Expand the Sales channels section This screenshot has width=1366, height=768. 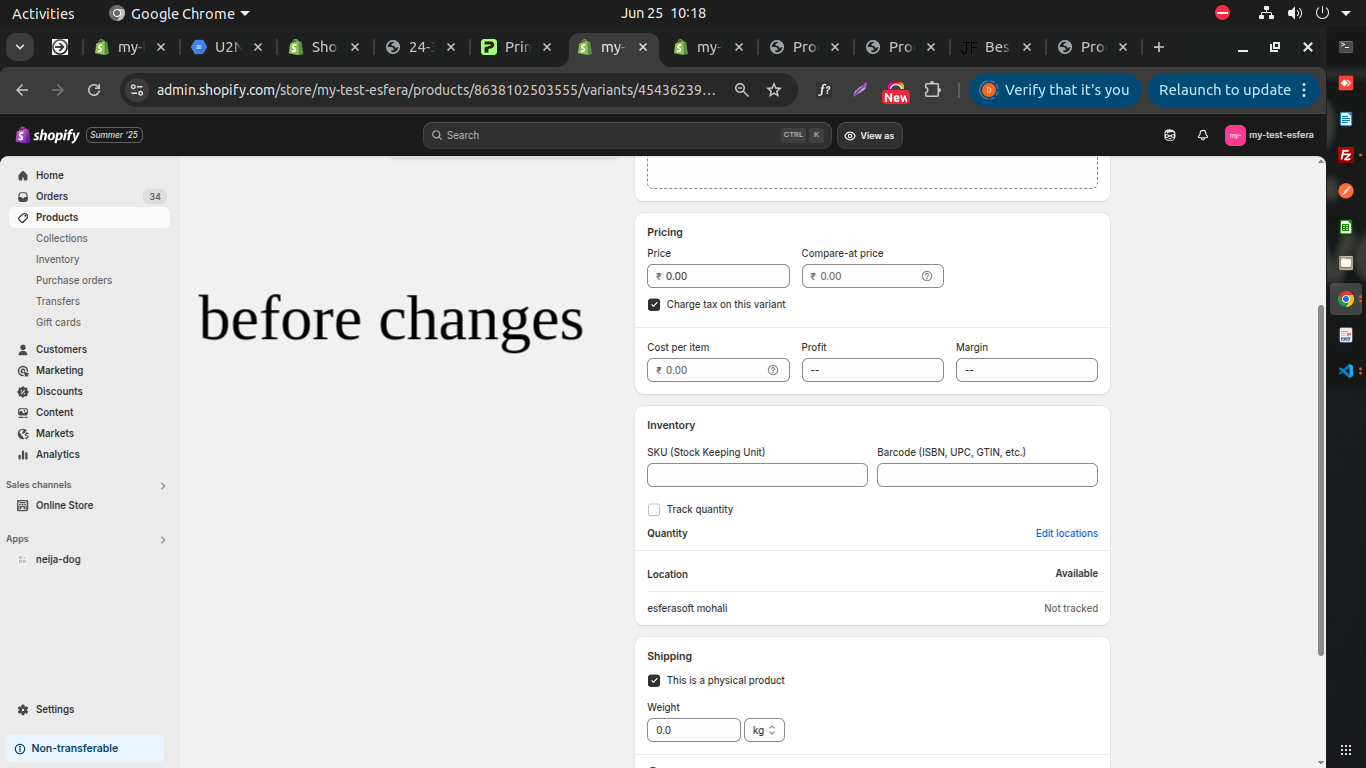pos(163,485)
